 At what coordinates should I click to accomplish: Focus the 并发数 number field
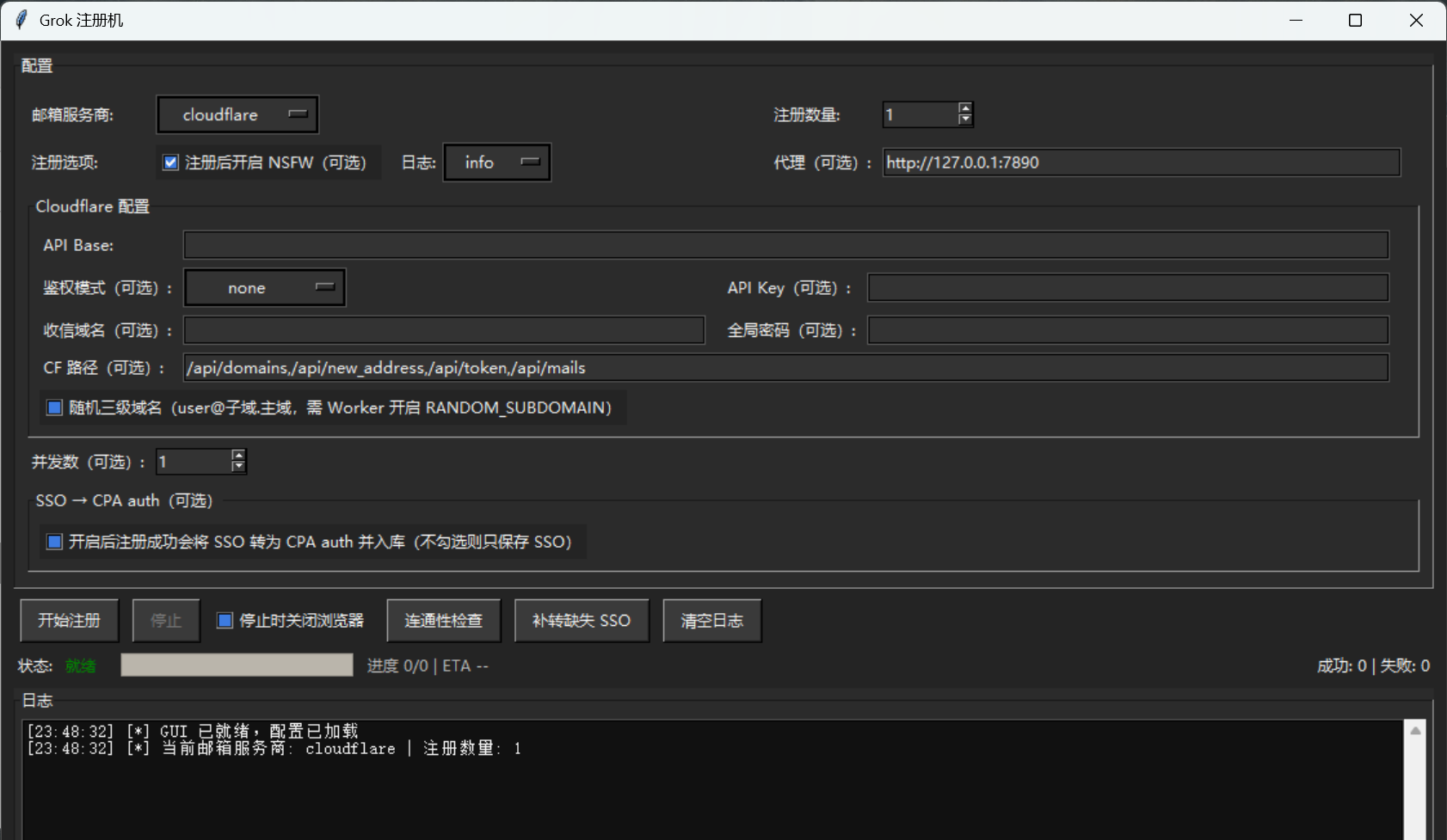[194, 462]
